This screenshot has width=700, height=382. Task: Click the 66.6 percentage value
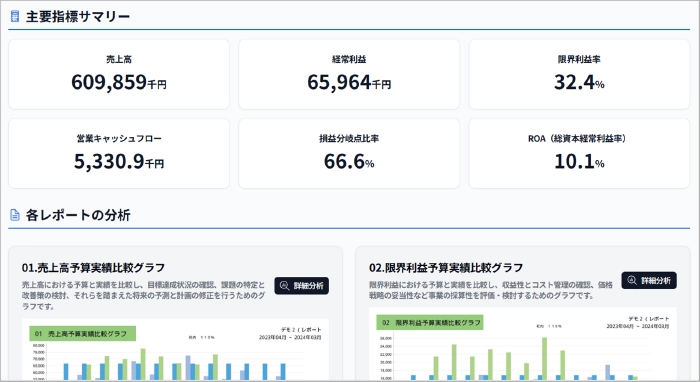[344, 162]
